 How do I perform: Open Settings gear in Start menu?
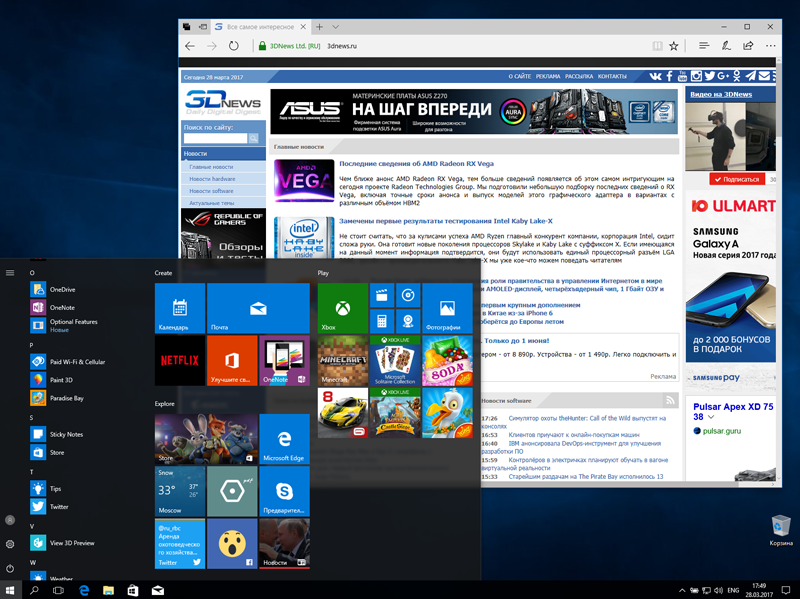[x=10, y=544]
